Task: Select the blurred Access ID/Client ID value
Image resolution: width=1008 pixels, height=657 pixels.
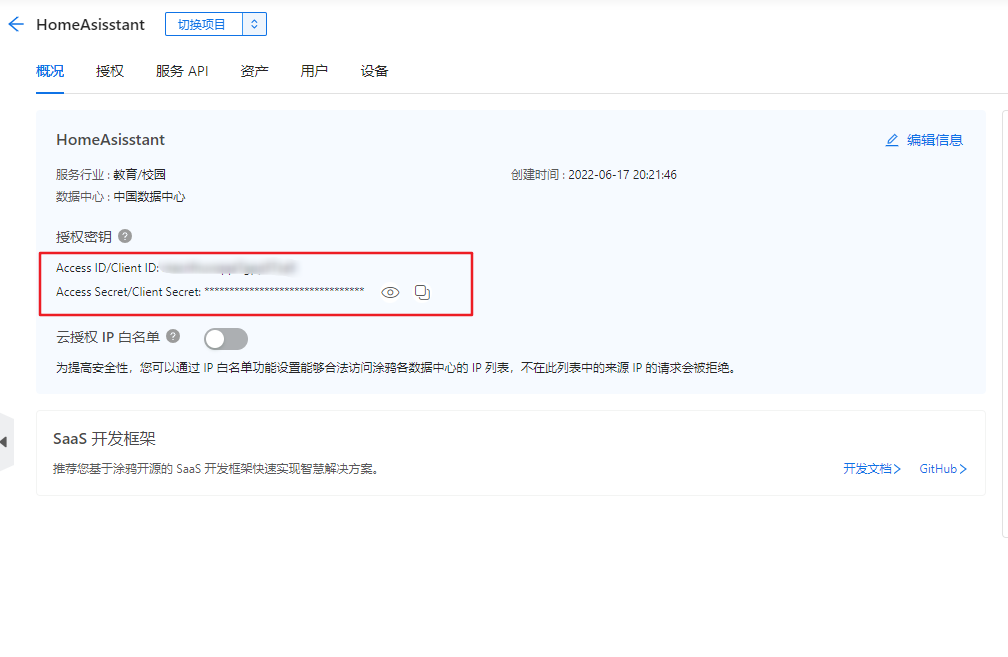Action: [228, 267]
